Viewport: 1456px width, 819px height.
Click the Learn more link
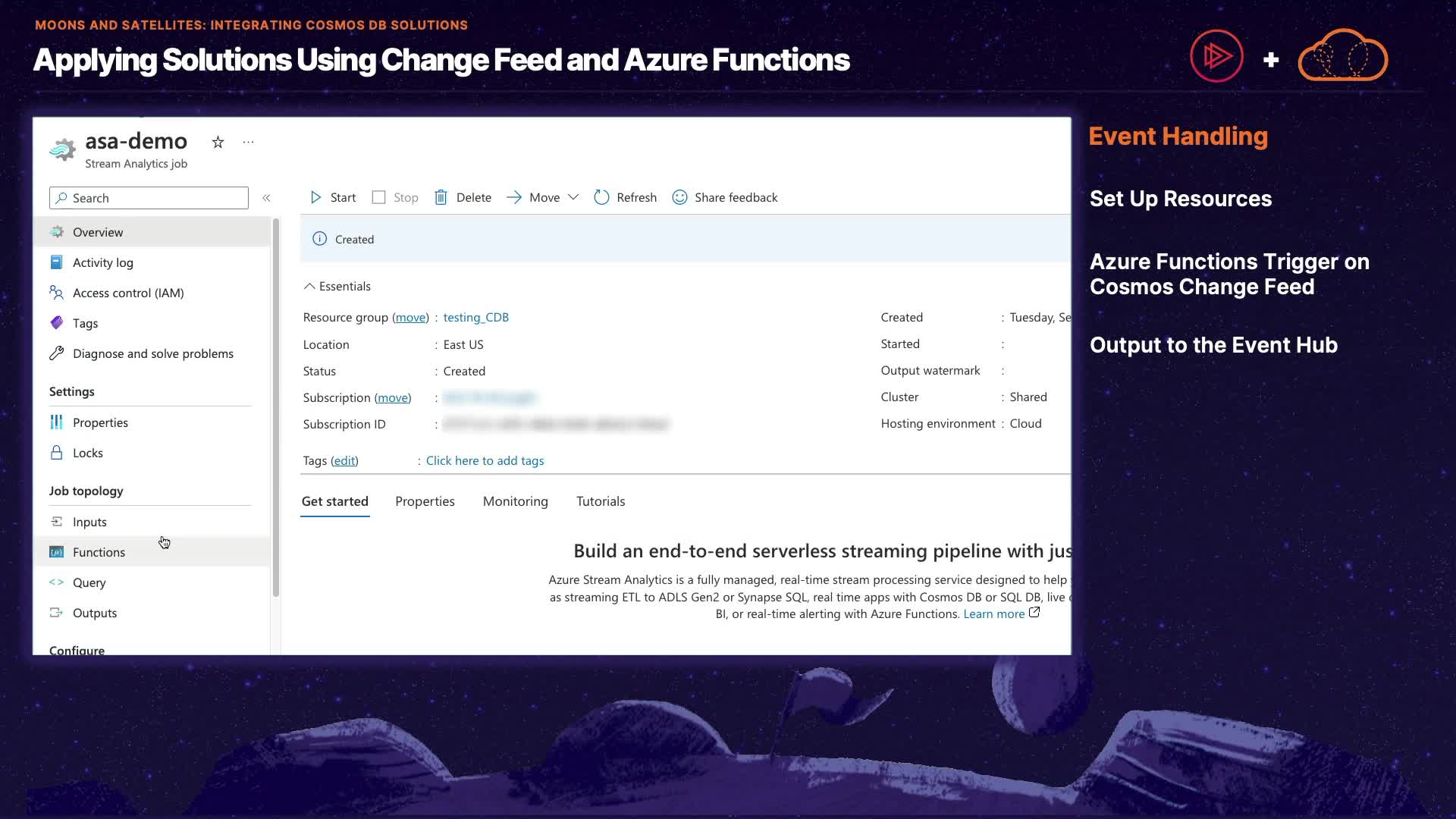pyautogui.click(x=993, y=613)
